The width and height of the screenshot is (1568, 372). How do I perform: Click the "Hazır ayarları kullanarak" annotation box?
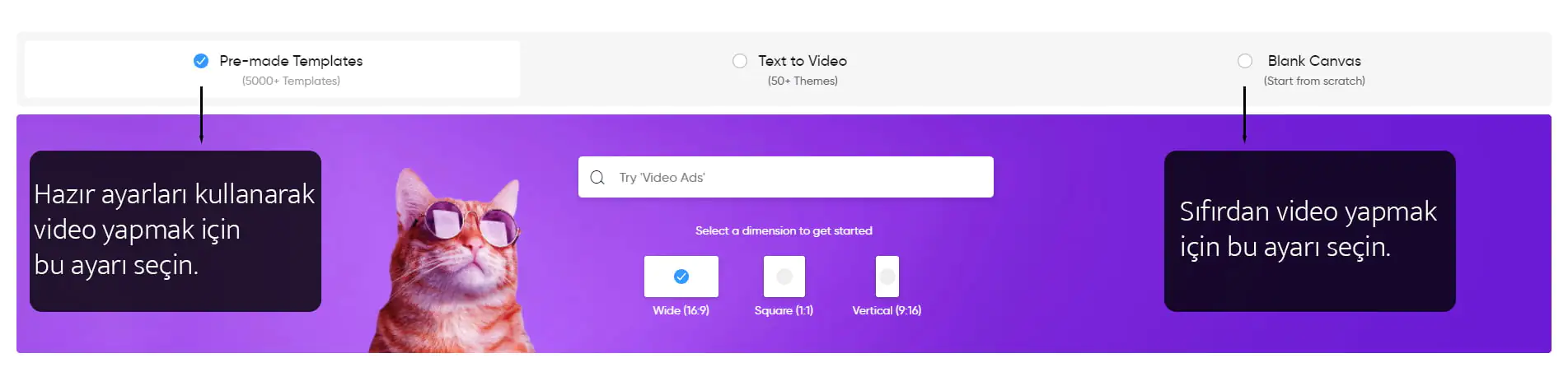[x=176, y=230]
